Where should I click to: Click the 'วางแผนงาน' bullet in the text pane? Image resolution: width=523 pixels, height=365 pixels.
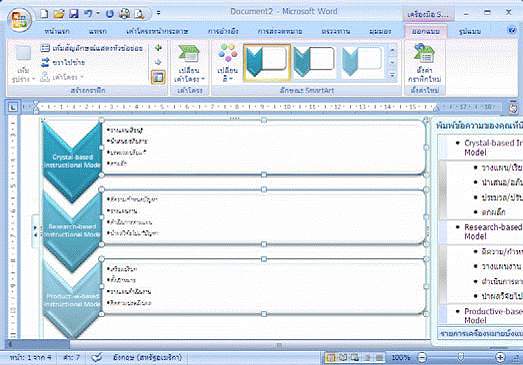coord(501,267)
